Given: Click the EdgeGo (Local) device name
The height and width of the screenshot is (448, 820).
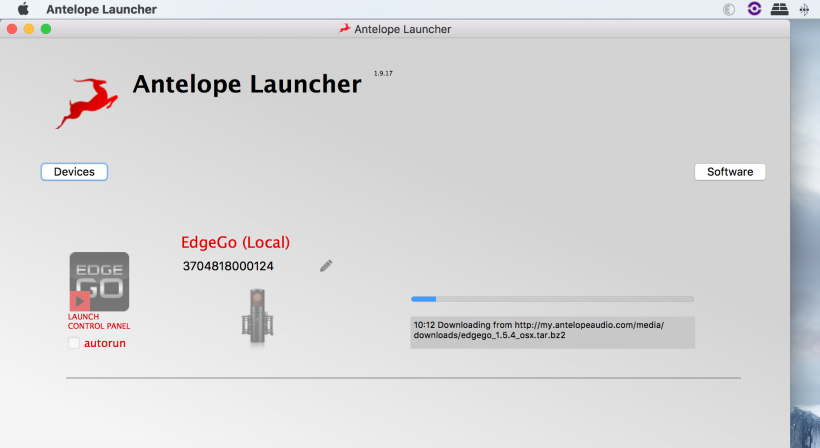Looking at the screenshot, I should [235, 243].
